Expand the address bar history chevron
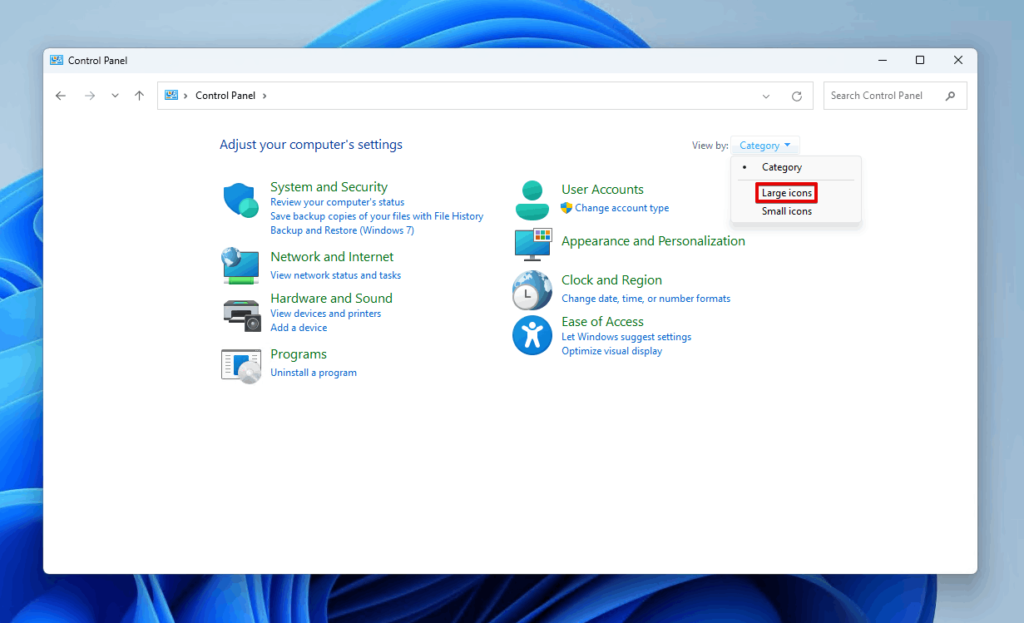Viewport: 1024px width, 623px height. (x=766, y=95)
